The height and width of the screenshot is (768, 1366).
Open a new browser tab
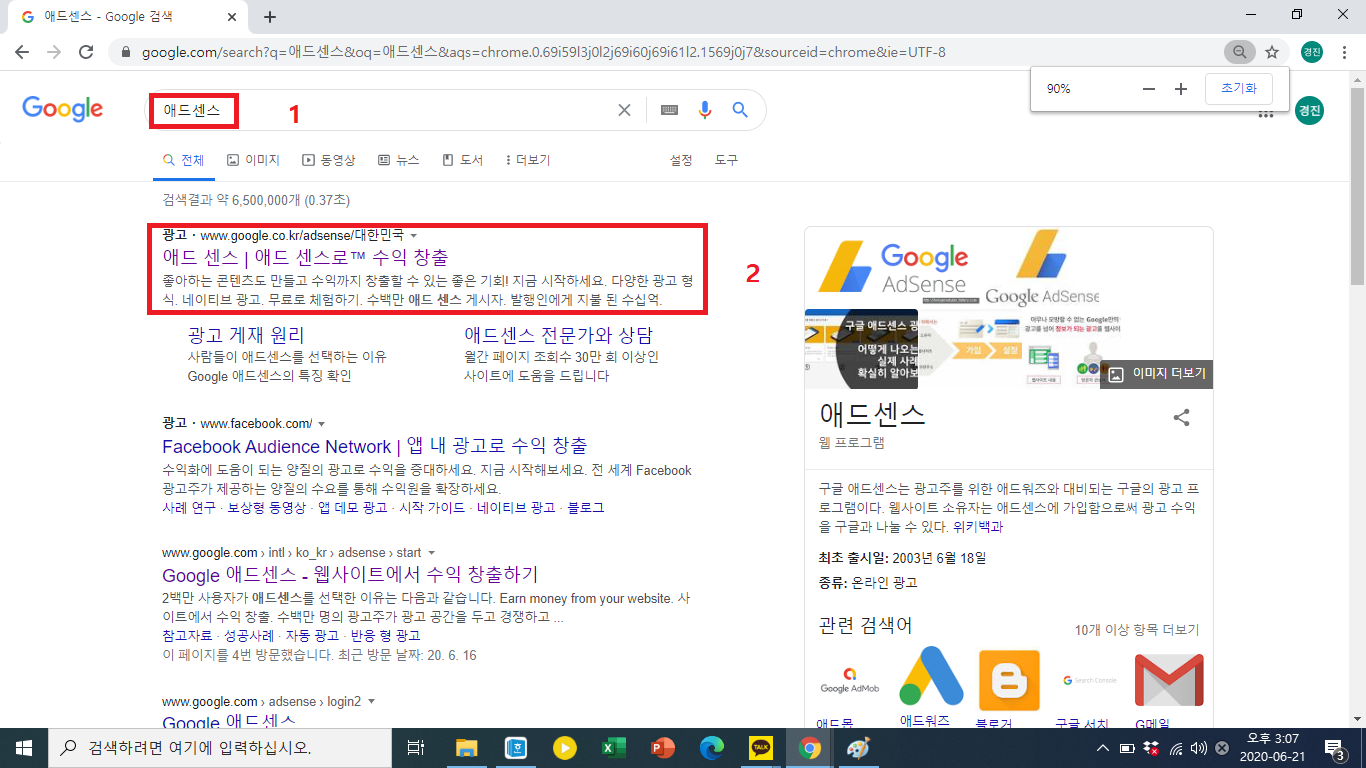coord(270,17)
